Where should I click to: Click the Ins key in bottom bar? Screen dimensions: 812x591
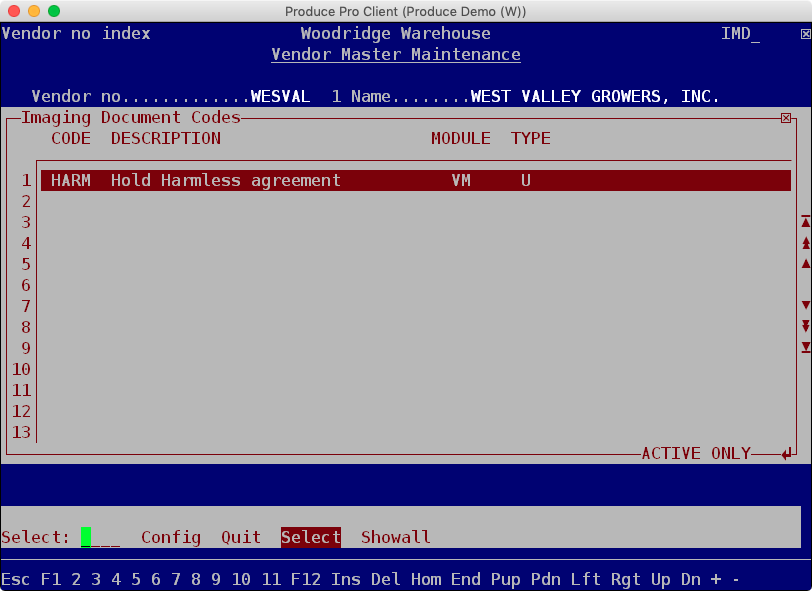[x=345, y=580]
